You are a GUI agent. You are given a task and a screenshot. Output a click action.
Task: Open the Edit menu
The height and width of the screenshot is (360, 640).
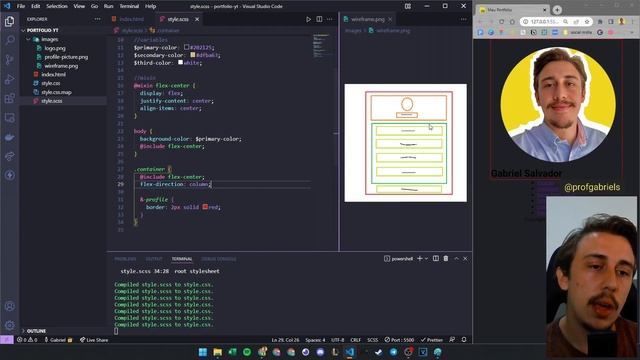tap(36, 6)
